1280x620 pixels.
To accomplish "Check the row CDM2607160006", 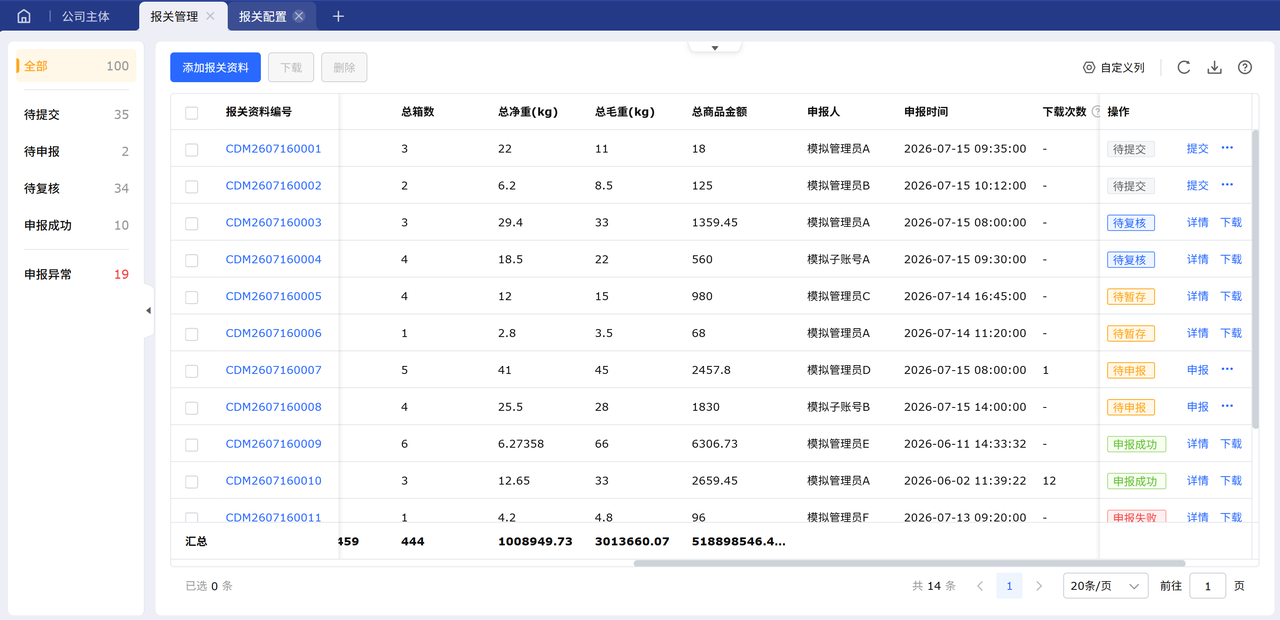I will point(192,334).
